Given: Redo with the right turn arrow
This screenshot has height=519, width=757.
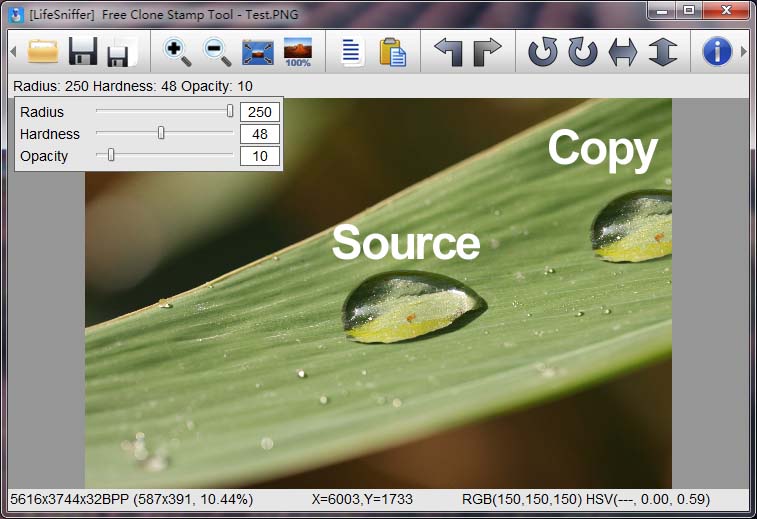Looking at the screenshot, I should 487,52.
